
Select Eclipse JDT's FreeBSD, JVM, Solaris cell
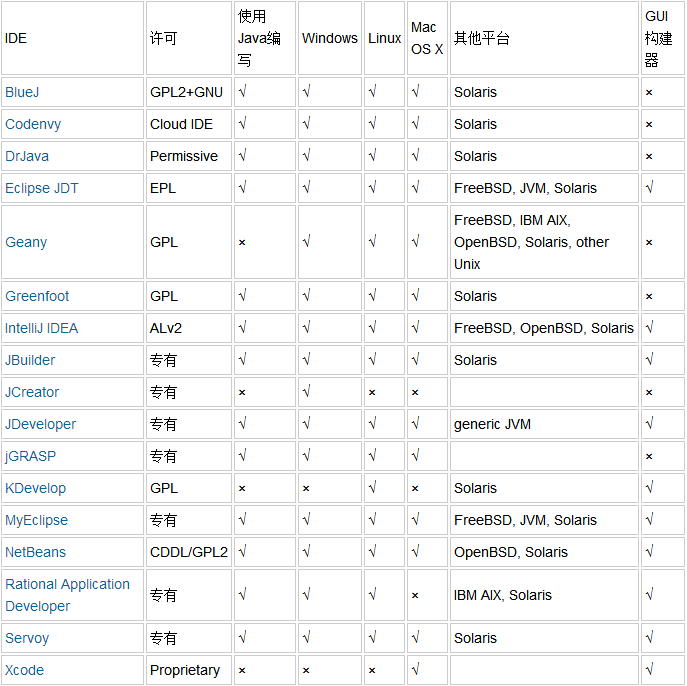pyautogui.click(x=544, y=188)
